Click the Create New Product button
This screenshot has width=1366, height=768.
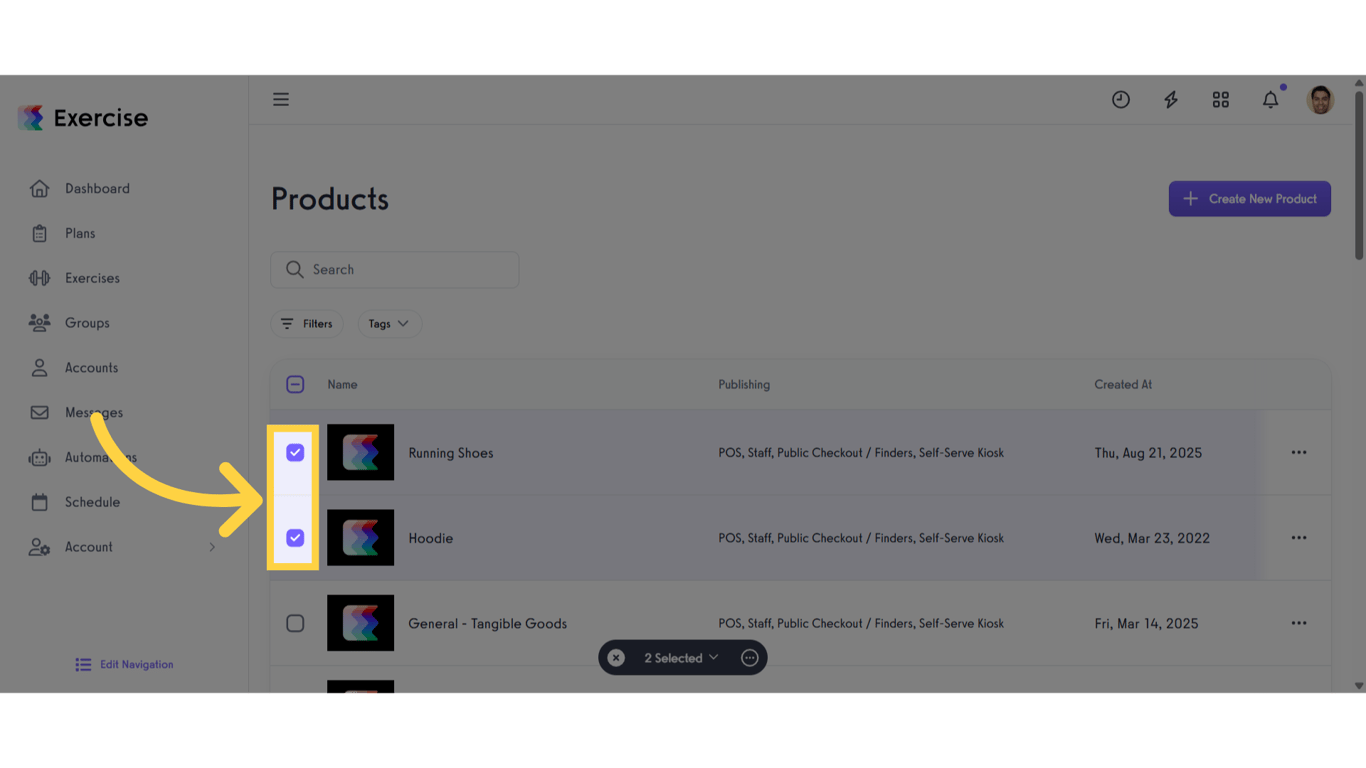coord(1249,198)
